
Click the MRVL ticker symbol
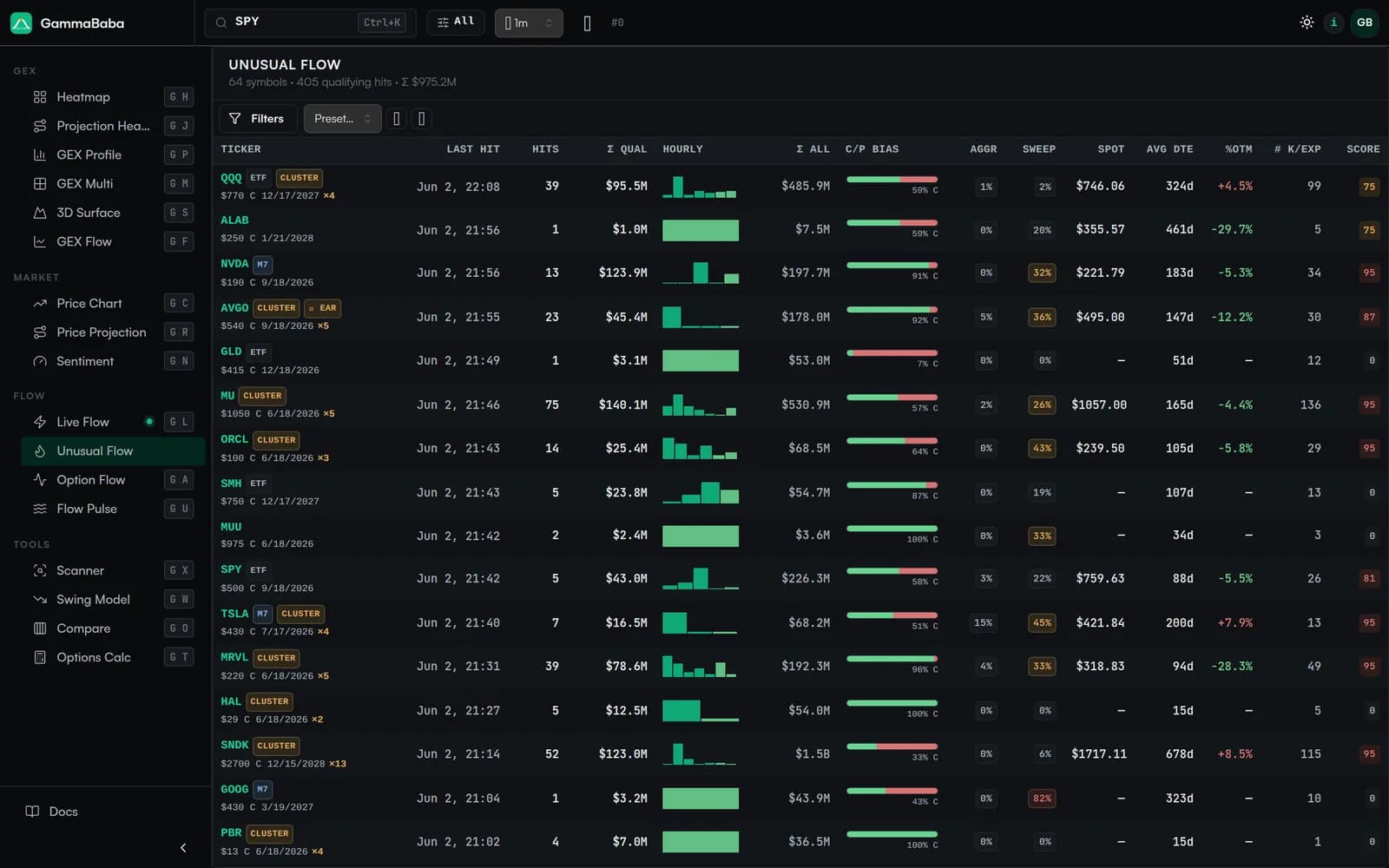(234, 658)
